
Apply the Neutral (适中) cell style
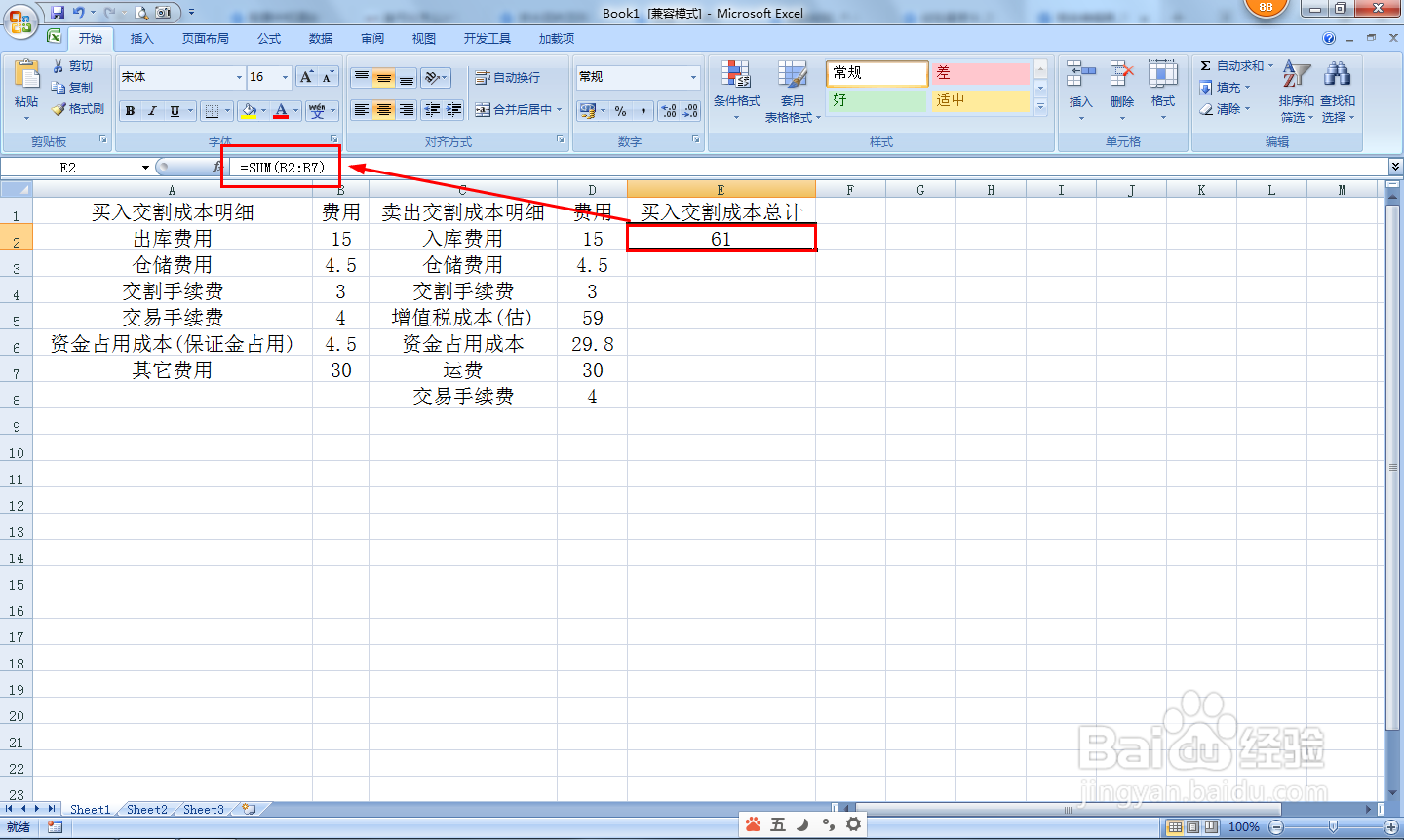point(980,100)
